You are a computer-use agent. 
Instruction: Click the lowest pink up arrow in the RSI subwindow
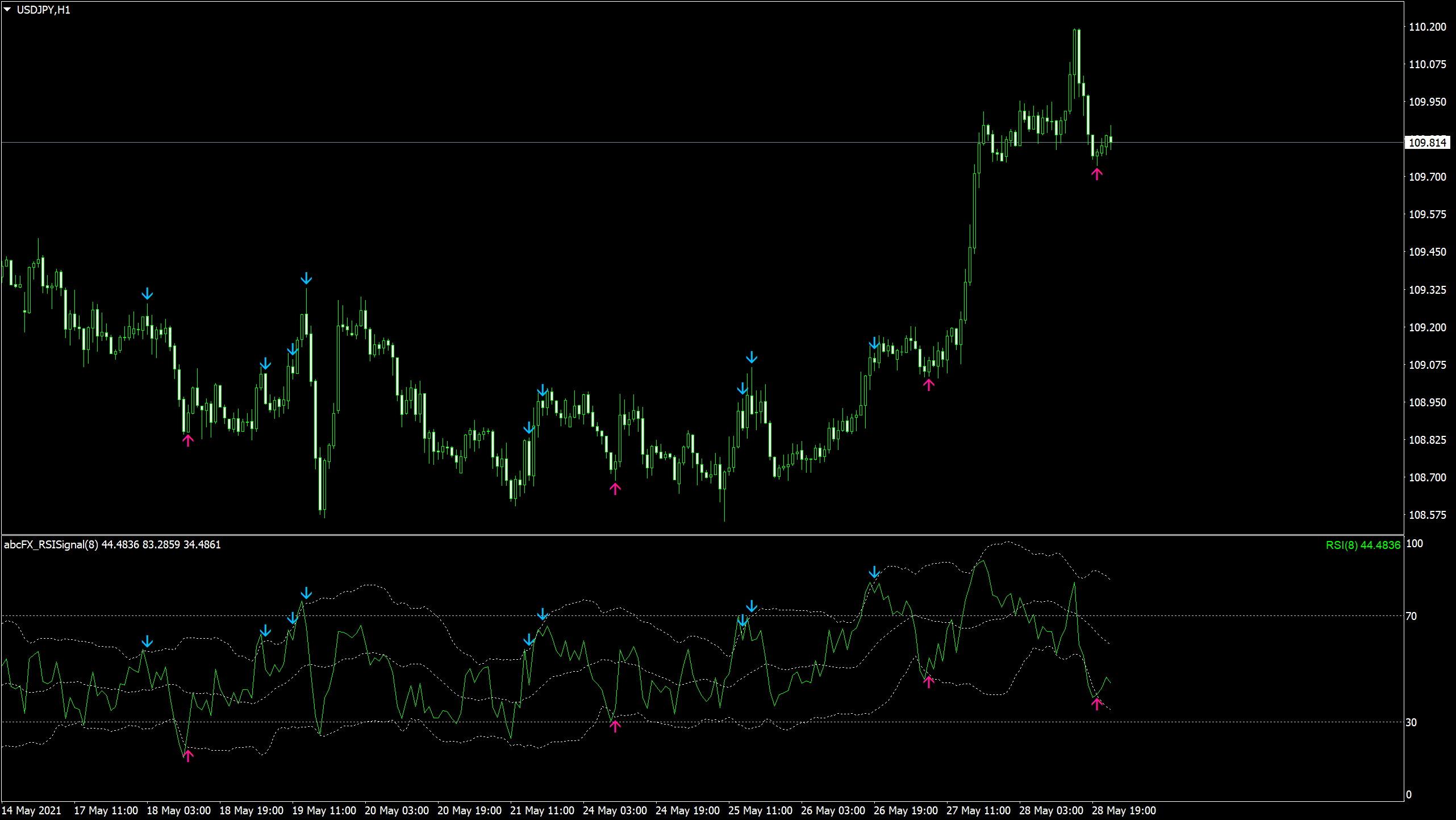coord(188,755)
